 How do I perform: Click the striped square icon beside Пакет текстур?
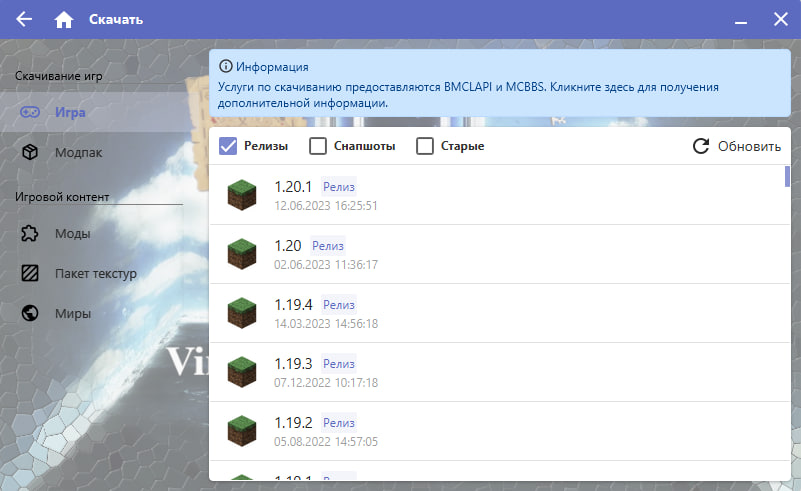[30, 273]
